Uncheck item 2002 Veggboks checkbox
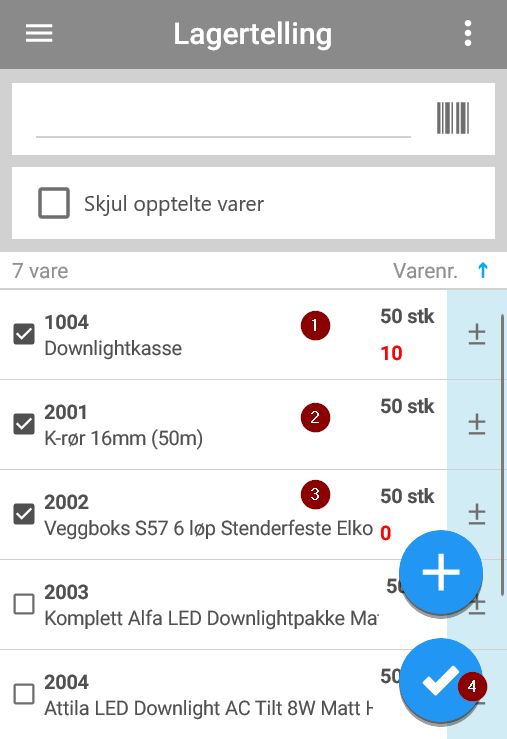The width and height of the screenshot is (507, 739). (x=24, y=514)
